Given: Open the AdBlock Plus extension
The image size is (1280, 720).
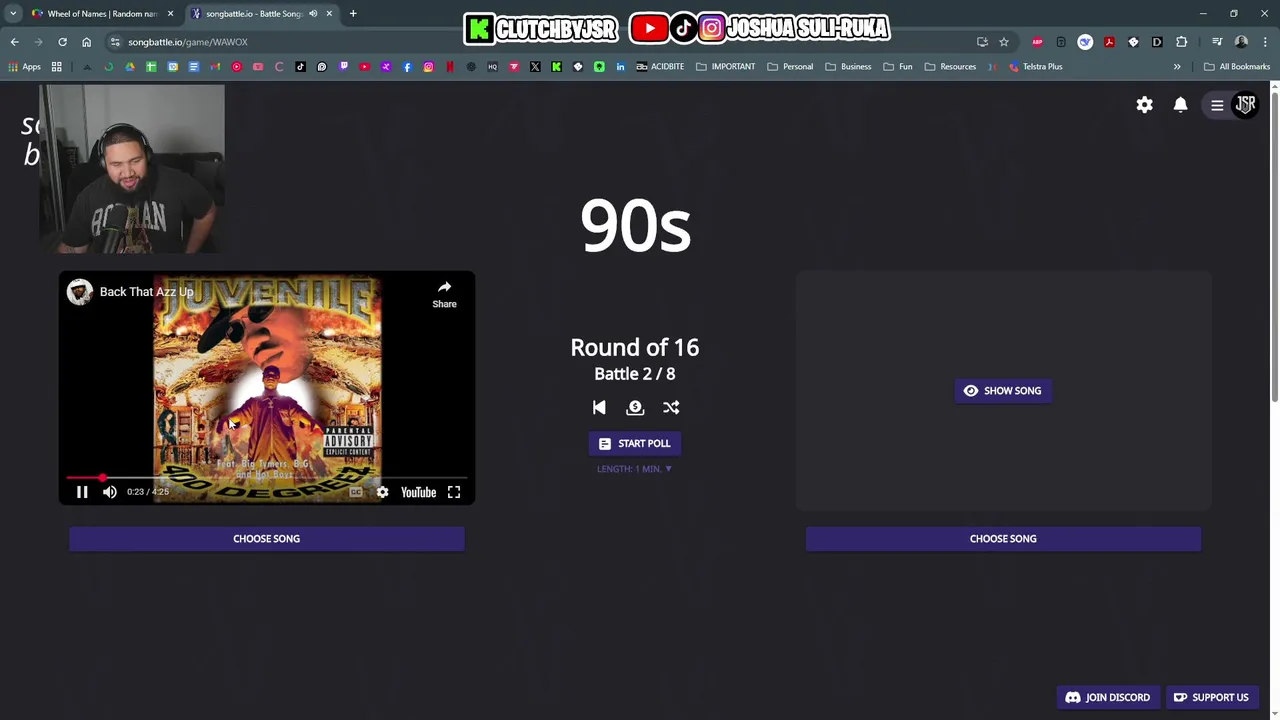Looking at the screenshot, I should (x=1037, y=42).
